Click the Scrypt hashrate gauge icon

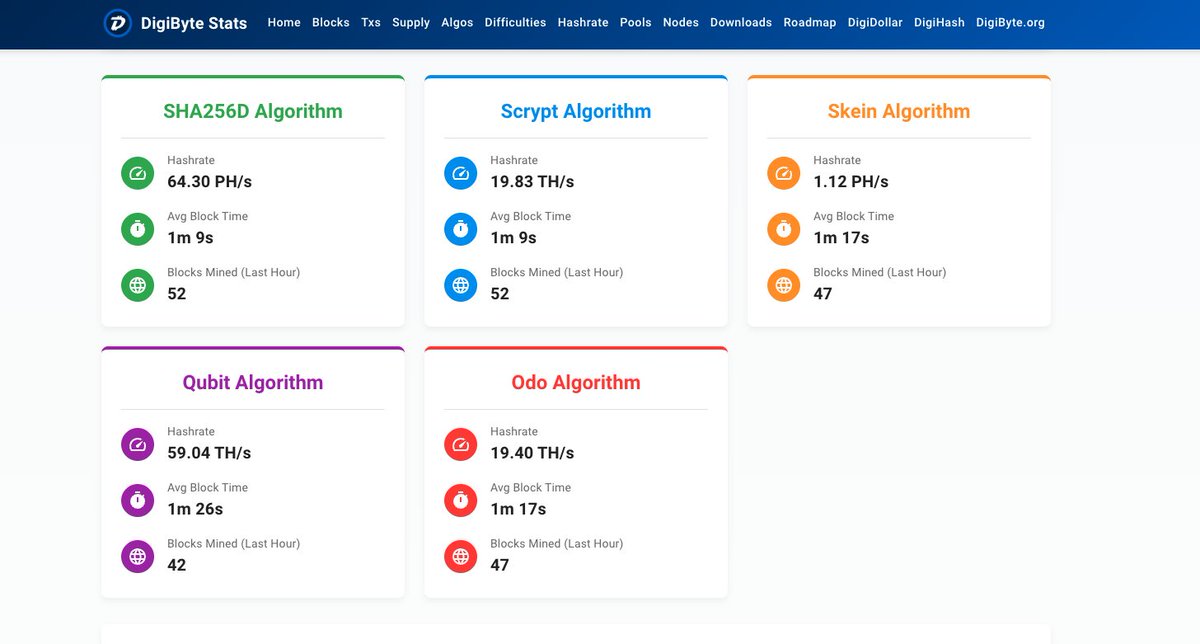[x=461, y=173]
